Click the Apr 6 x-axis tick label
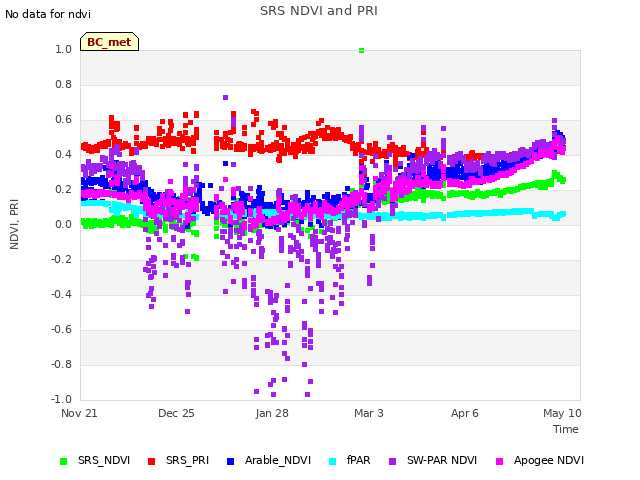The width and height of the screenshot is (640, 480). pos(465,413)
